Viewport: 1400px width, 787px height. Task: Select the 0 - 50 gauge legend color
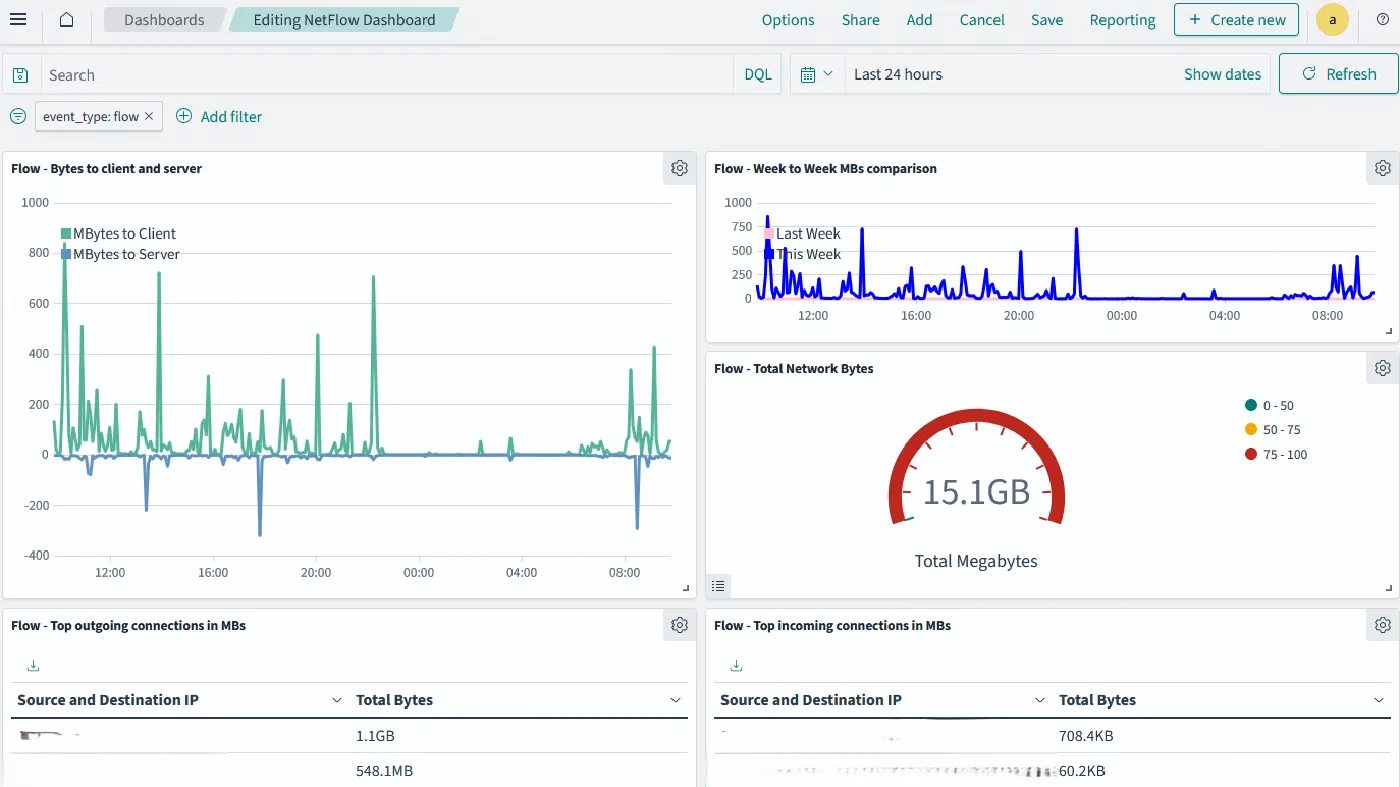pyautogui.click(x=1251, y=405)
